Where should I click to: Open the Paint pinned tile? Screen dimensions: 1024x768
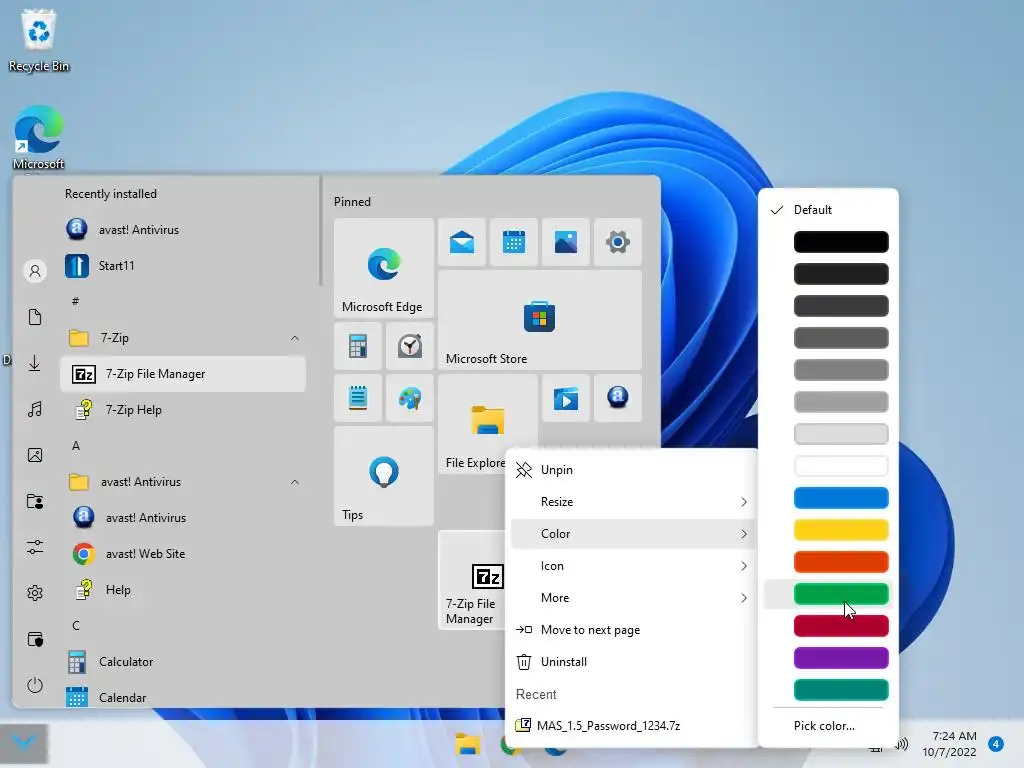pyautogui.click(x=409, y=398)
